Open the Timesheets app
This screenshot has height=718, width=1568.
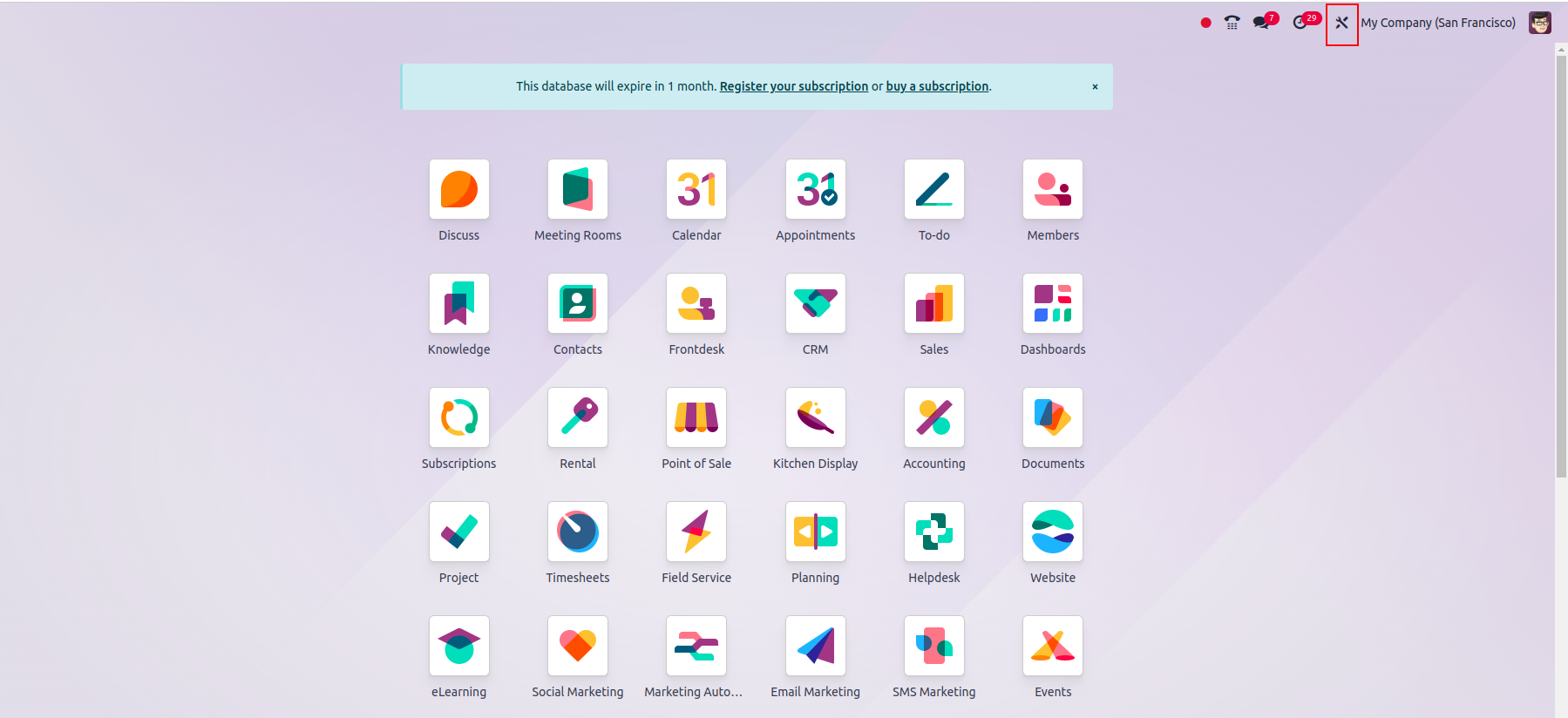pos(577,532)
